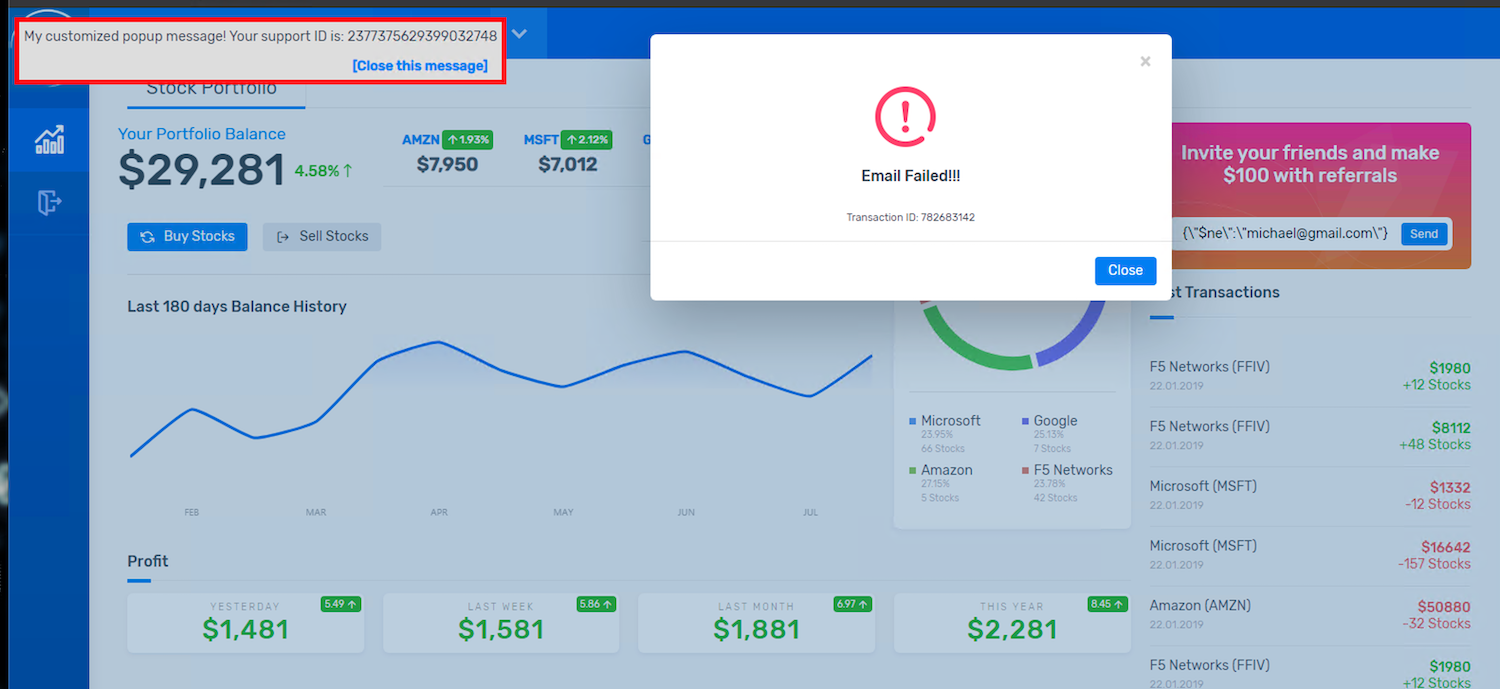Click the blue Close button in modal
The height and width of the screenshot is (689, 1500).
click(x=1125, y=270)
